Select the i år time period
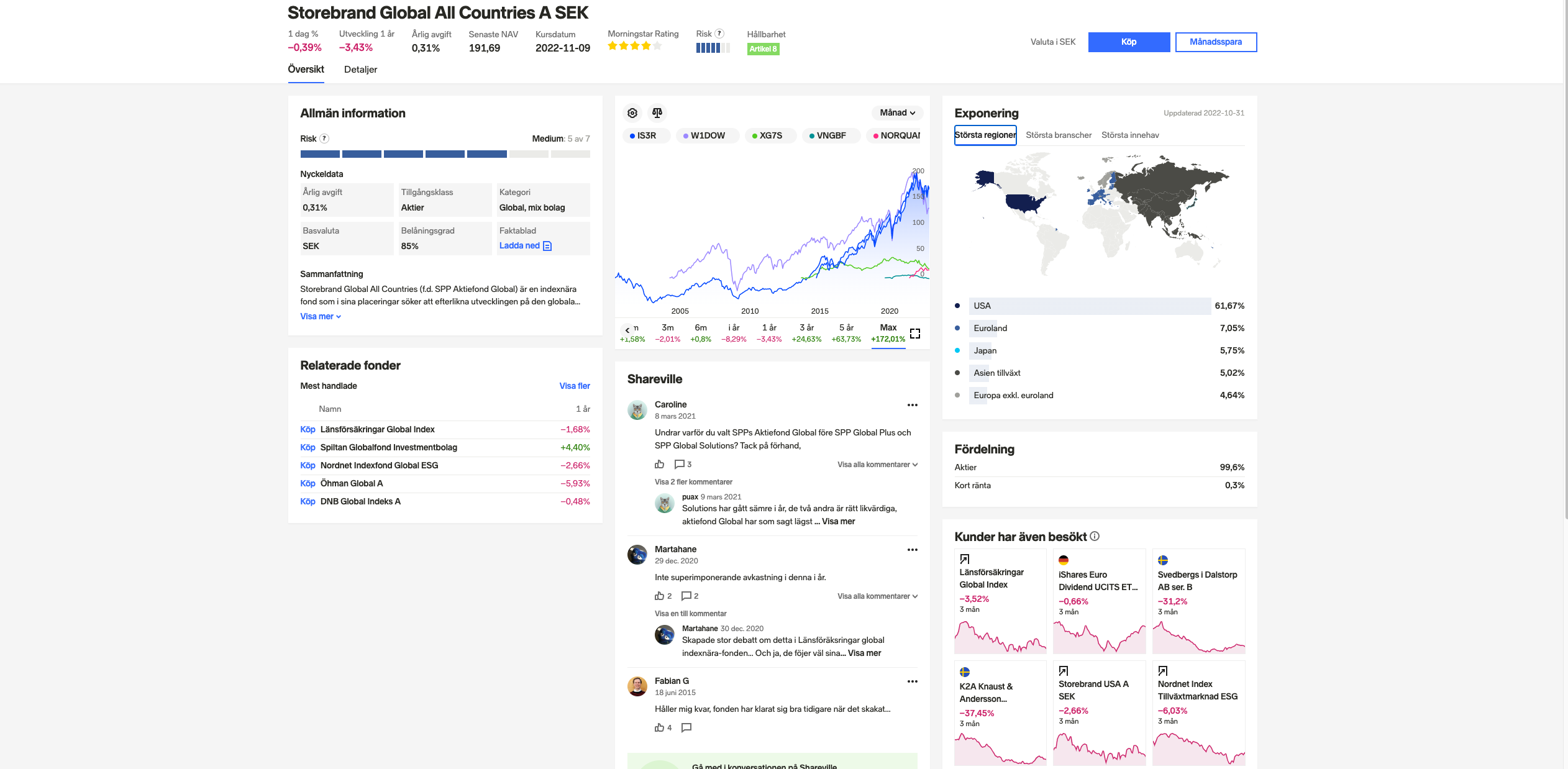 click(x=734, y=333)
